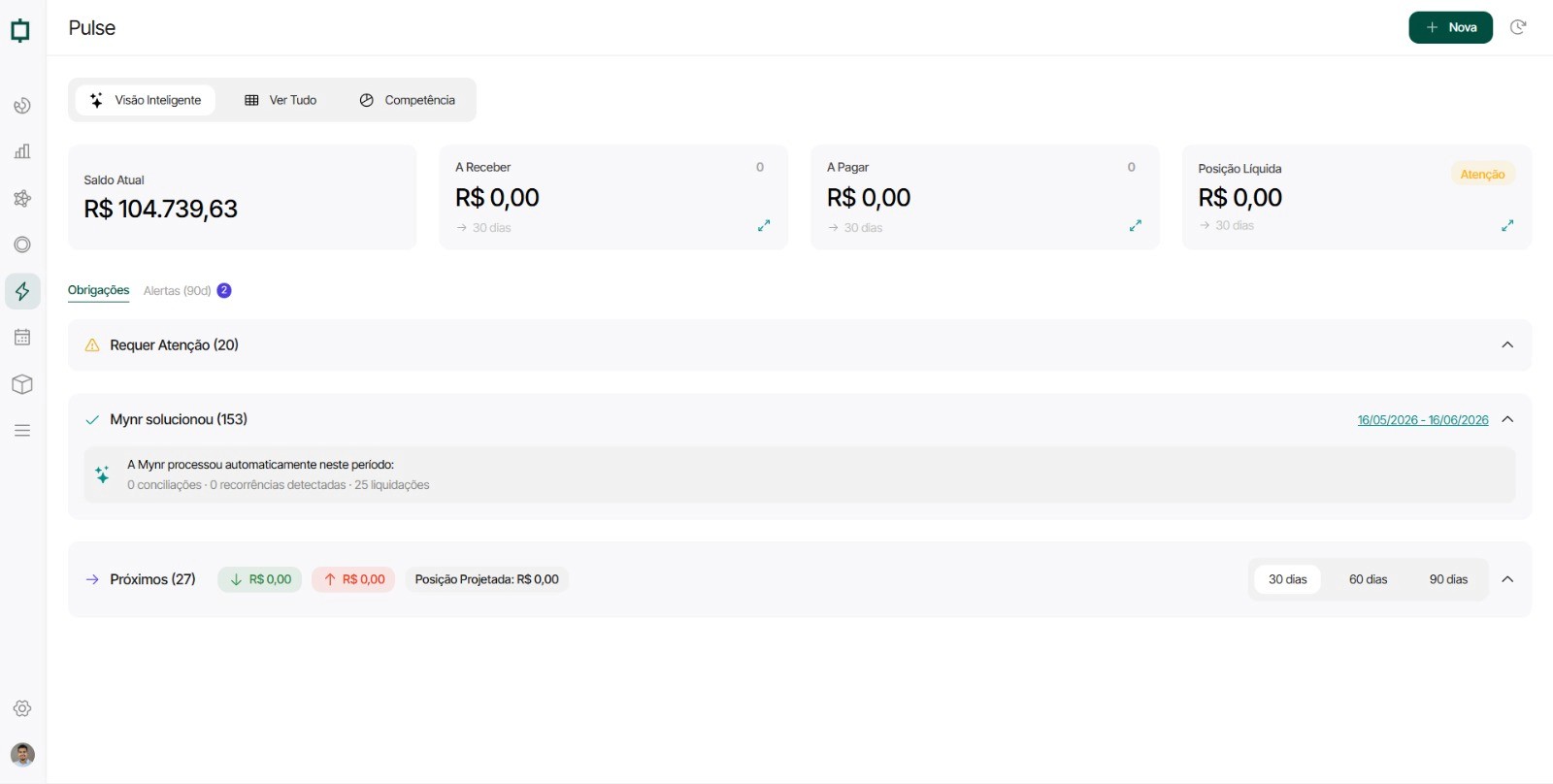Switch to the Ver Tudo view
Image resolution: width=1553 pixels, height=784 pixels.
coord(280,100)
